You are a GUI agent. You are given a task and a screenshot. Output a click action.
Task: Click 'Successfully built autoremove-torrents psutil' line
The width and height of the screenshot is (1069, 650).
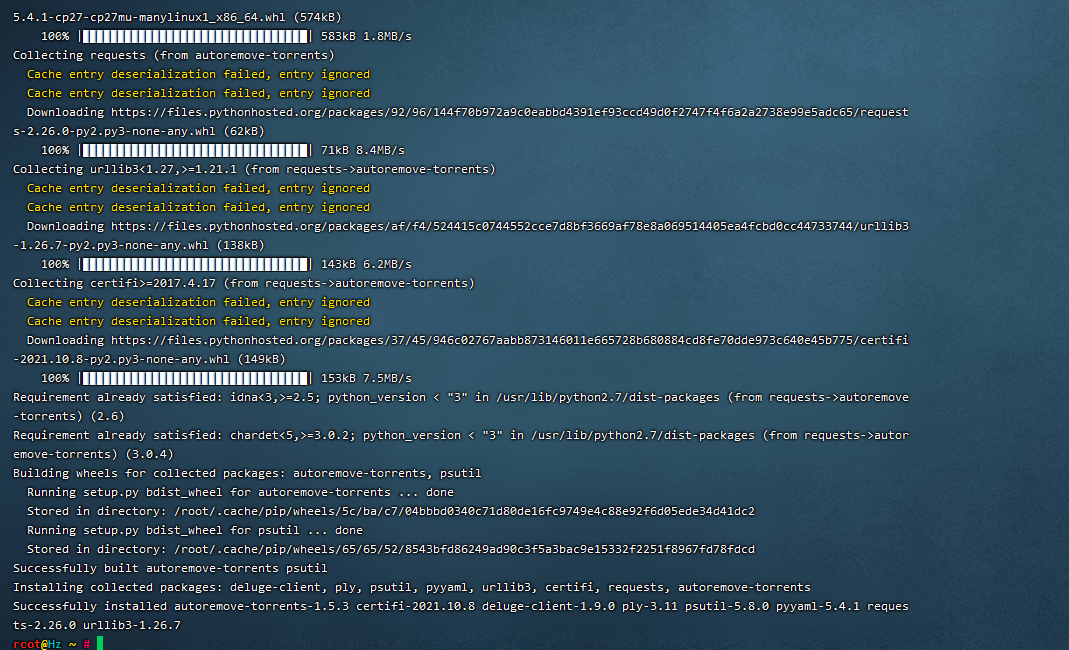pos(170,568)
